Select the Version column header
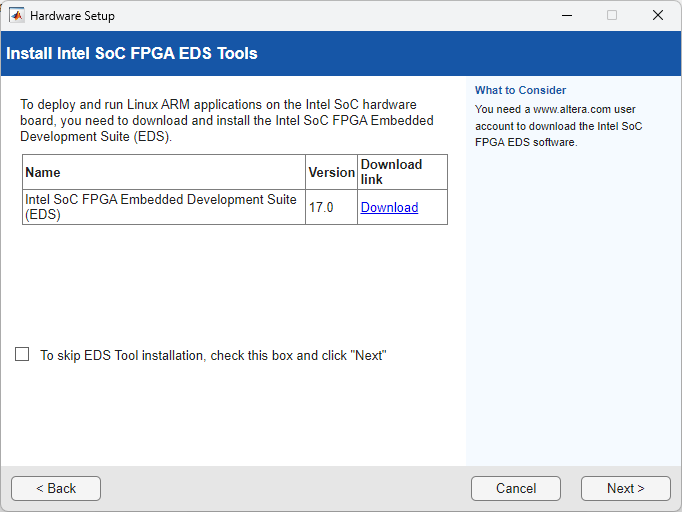 tap(331, 172)
